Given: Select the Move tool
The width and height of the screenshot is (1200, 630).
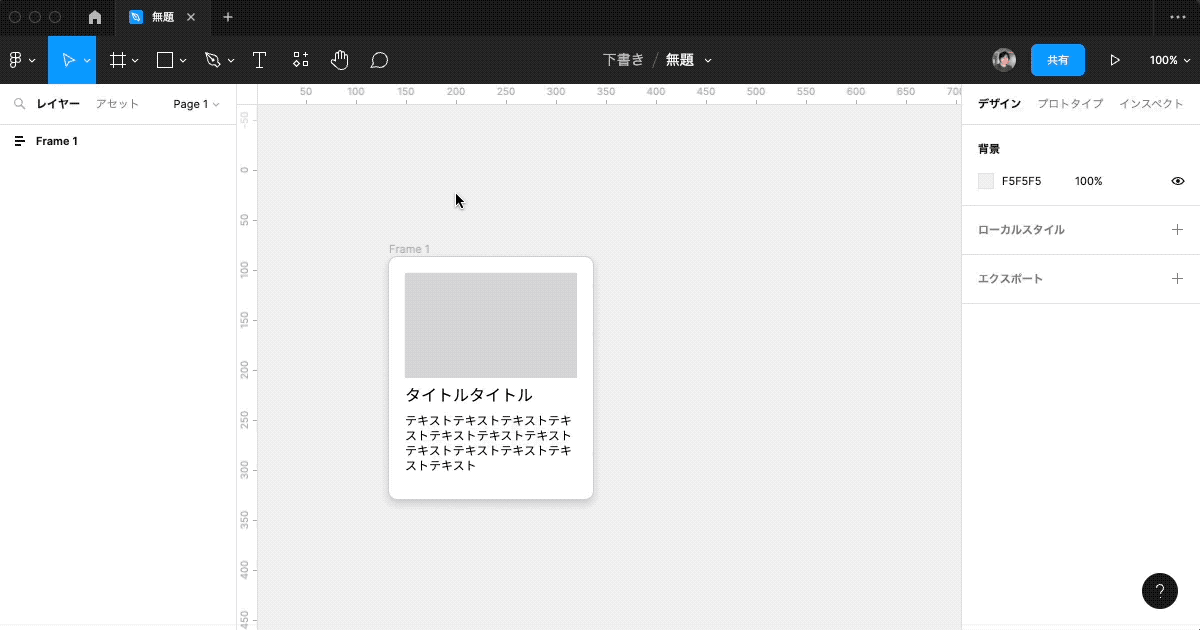Looking at the screenshot, I should [x=68, y=60].
